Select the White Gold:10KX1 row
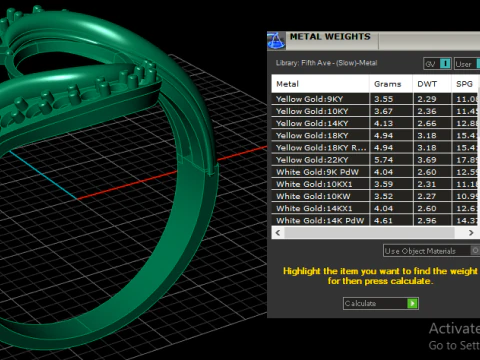This screenshot has height=360, width=480. coord(376,184)
